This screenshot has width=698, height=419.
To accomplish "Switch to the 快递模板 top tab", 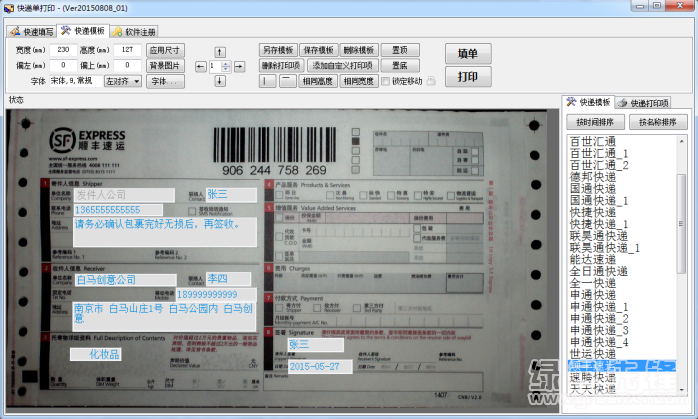I will tap(84, 30).
